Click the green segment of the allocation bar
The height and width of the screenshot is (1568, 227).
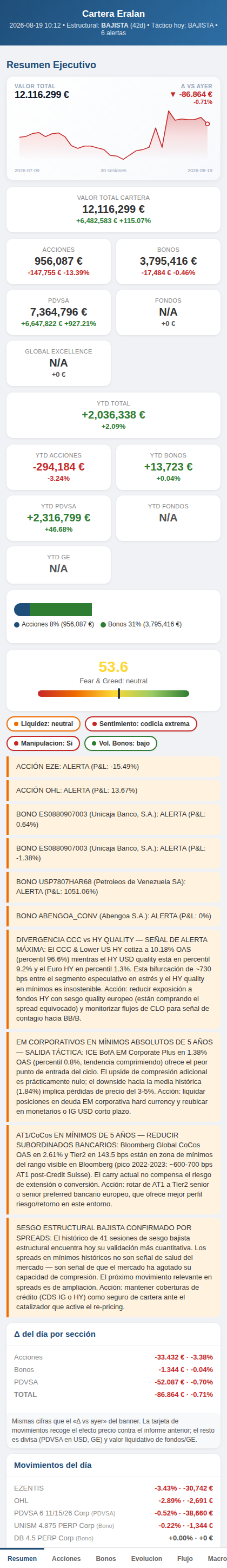(61, 609)
